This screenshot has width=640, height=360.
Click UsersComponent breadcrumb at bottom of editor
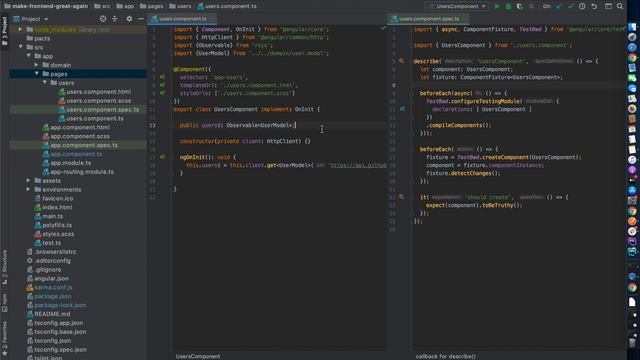[x=198, y=356]
